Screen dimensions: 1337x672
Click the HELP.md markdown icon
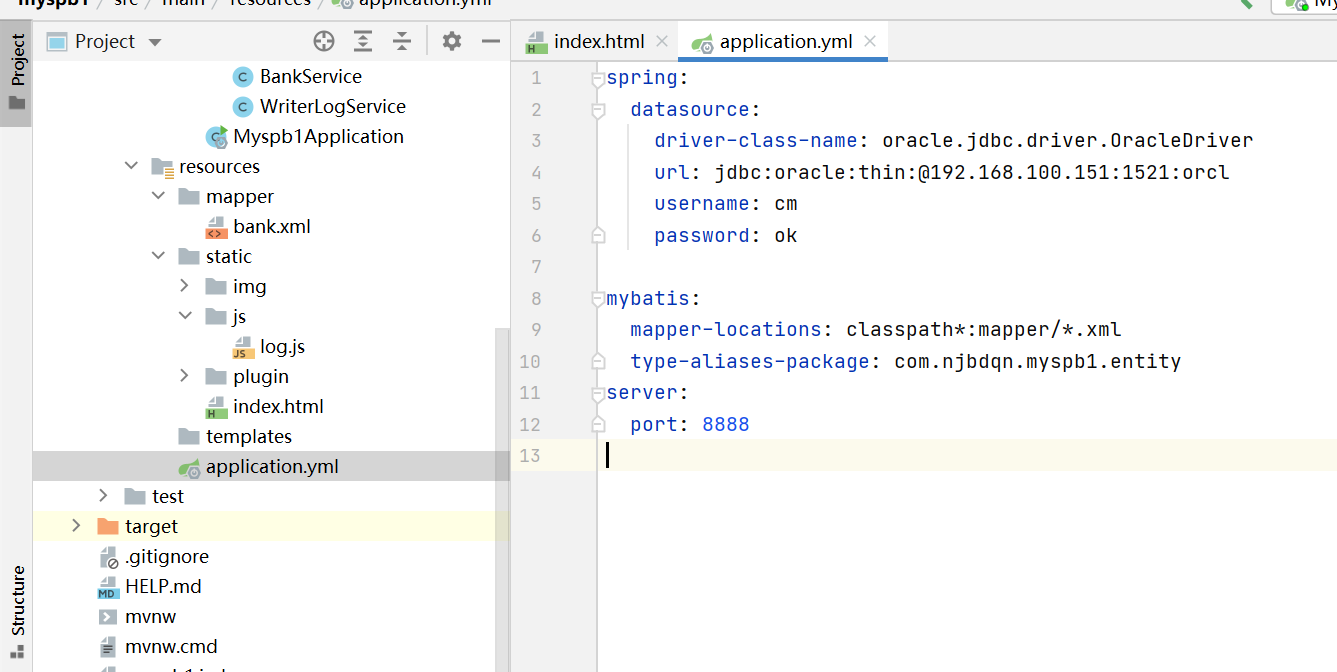108,587
